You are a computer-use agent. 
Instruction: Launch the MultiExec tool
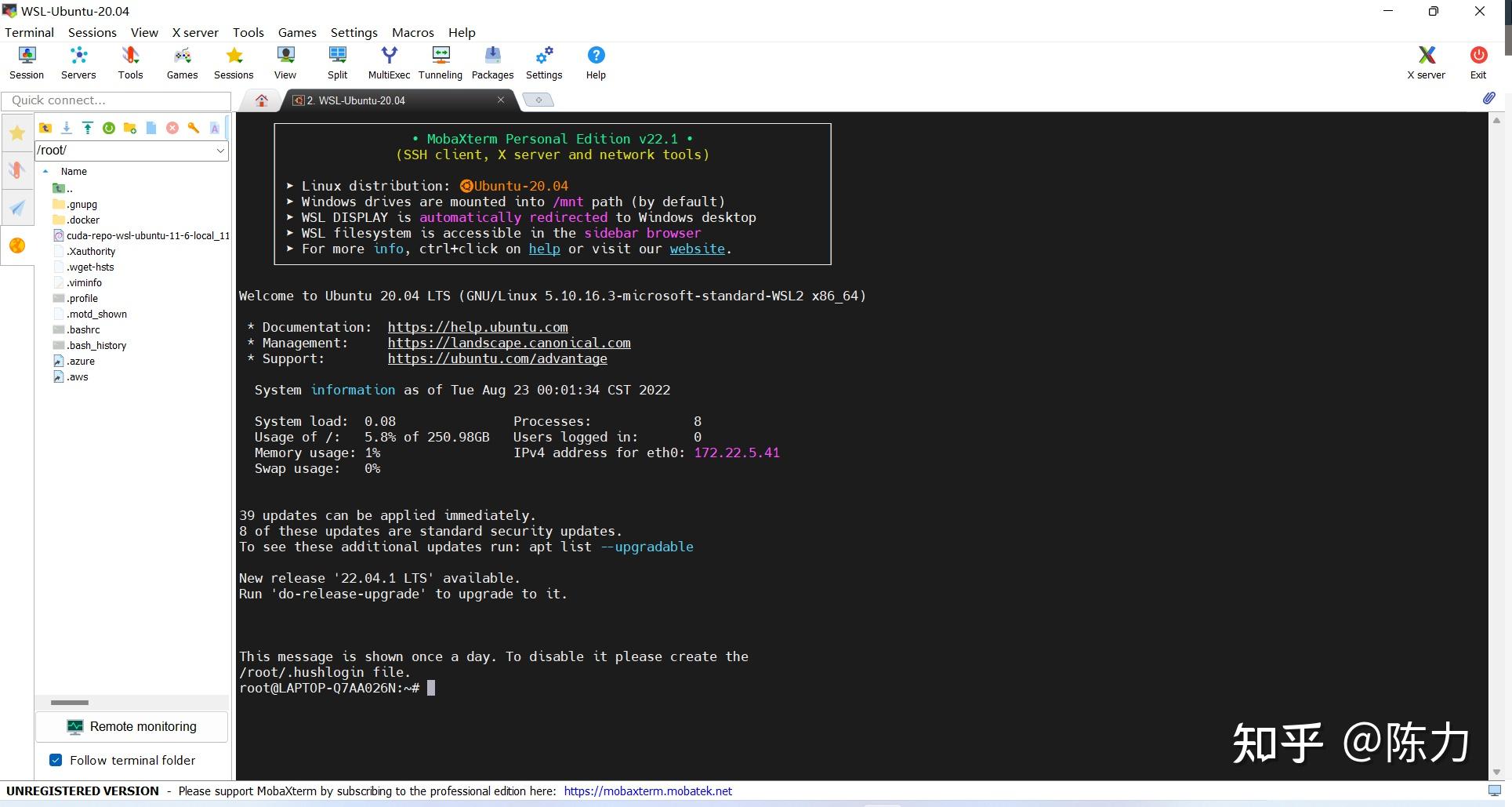[x=388, y=62]
